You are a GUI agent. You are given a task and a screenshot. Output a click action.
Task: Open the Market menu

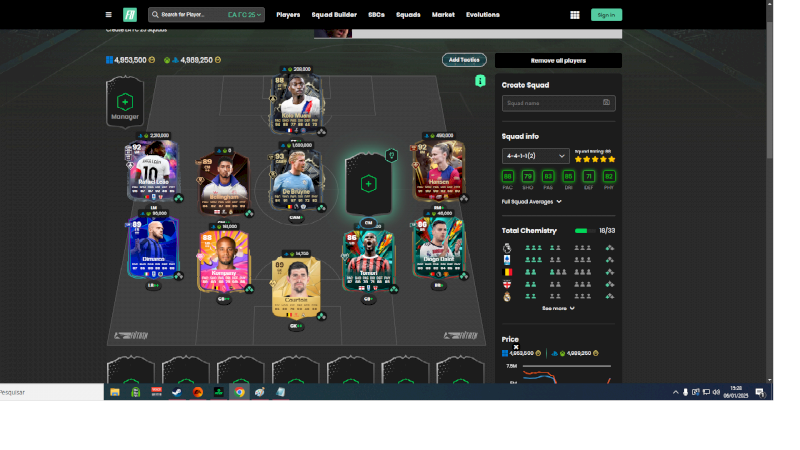[x=443, y=15]
